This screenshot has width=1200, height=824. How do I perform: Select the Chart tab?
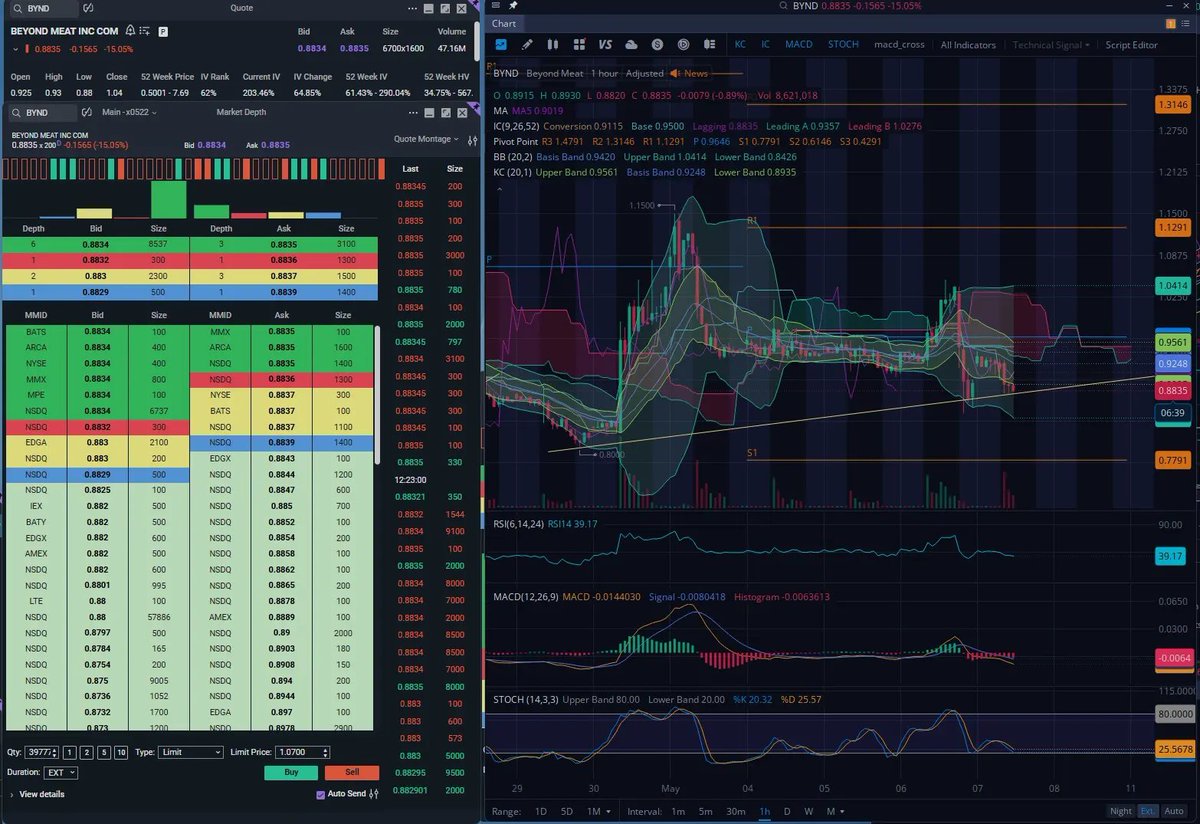[x=504, y=23]
